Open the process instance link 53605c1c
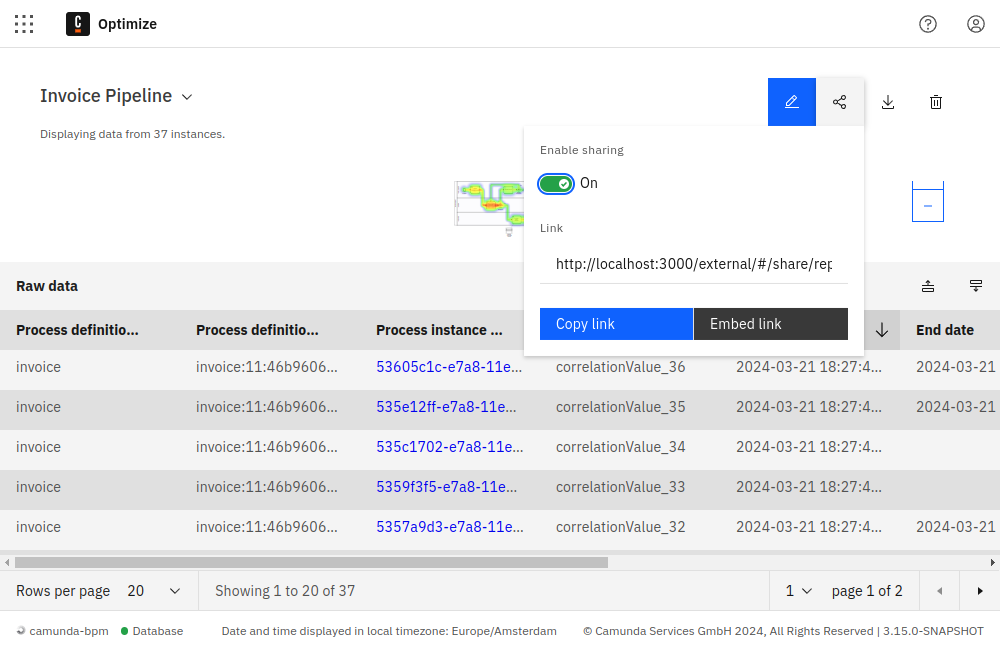1000x650 pixels. pyautogui.click(x=447, y=367)
